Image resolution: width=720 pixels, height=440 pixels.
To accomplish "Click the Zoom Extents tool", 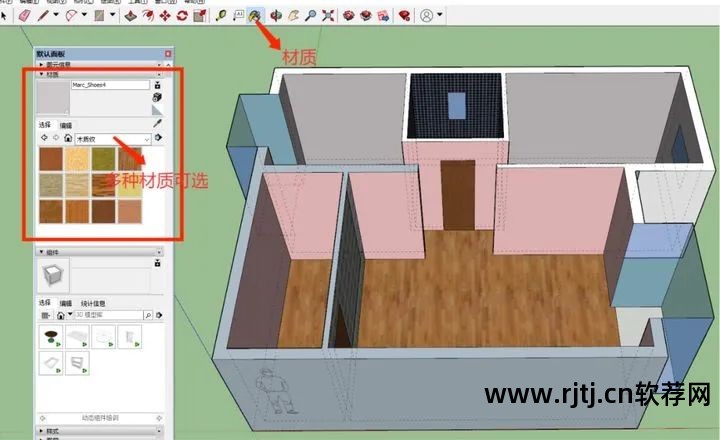I will click(327, 16).
